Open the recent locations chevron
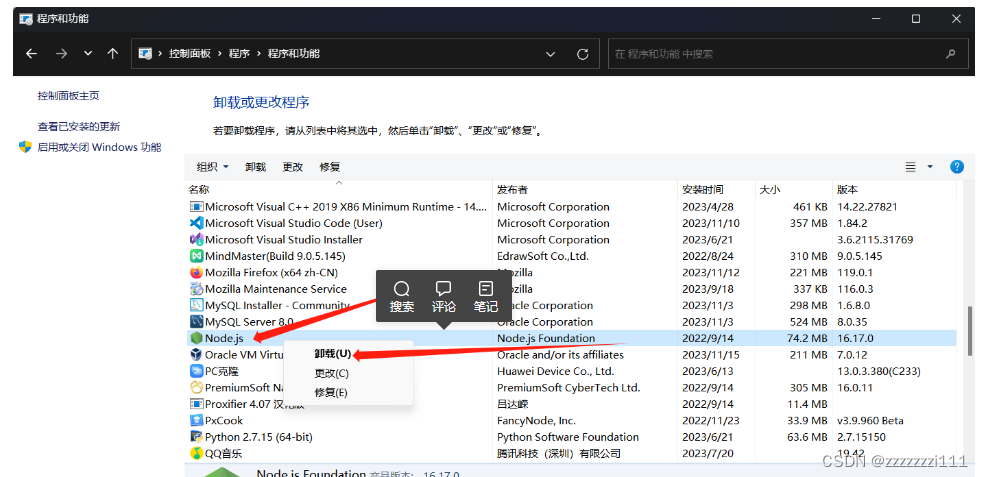983x477 pixels. click(x=88, y=54)
